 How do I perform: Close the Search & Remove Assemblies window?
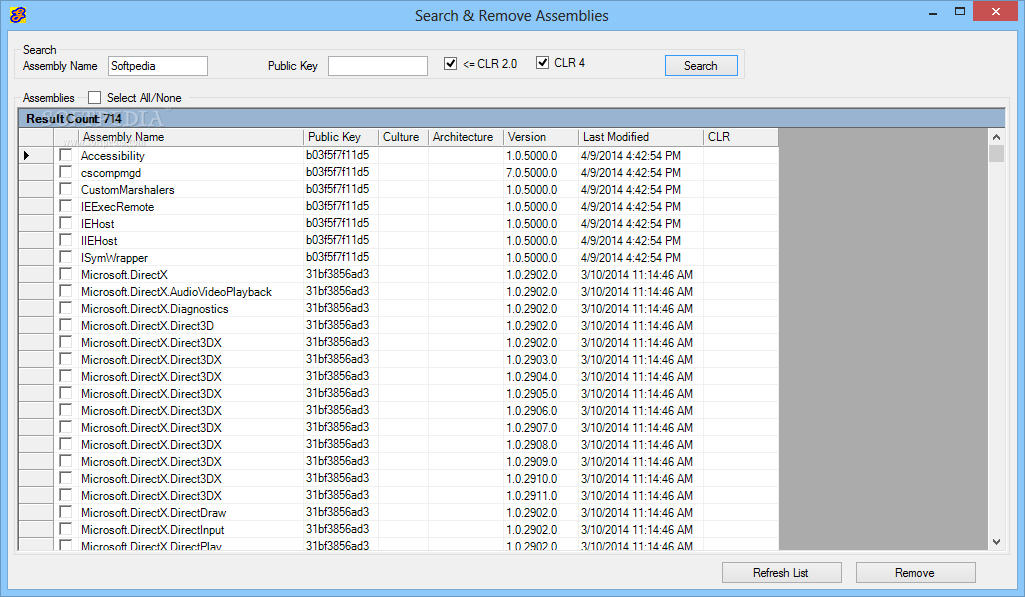click(996, 12)
